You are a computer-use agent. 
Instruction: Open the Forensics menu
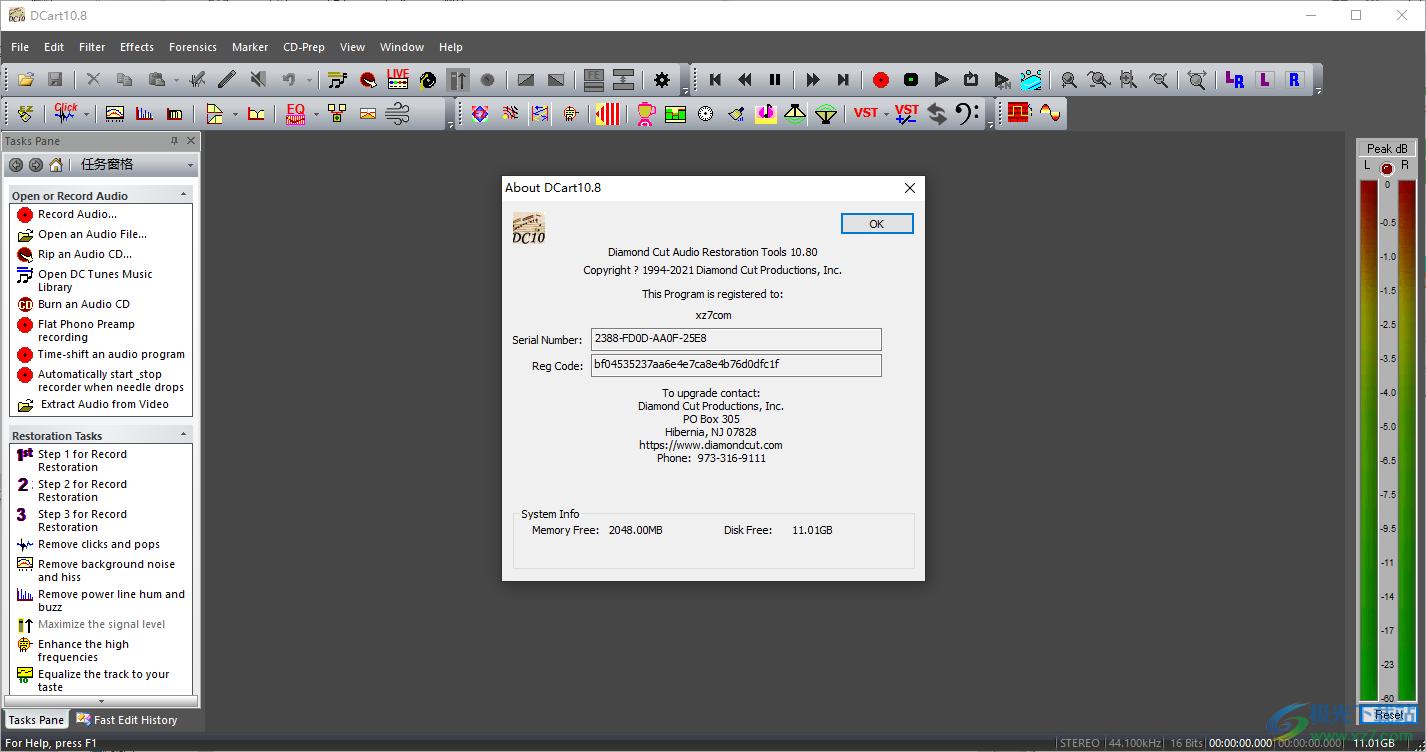[x=193, y=47]
